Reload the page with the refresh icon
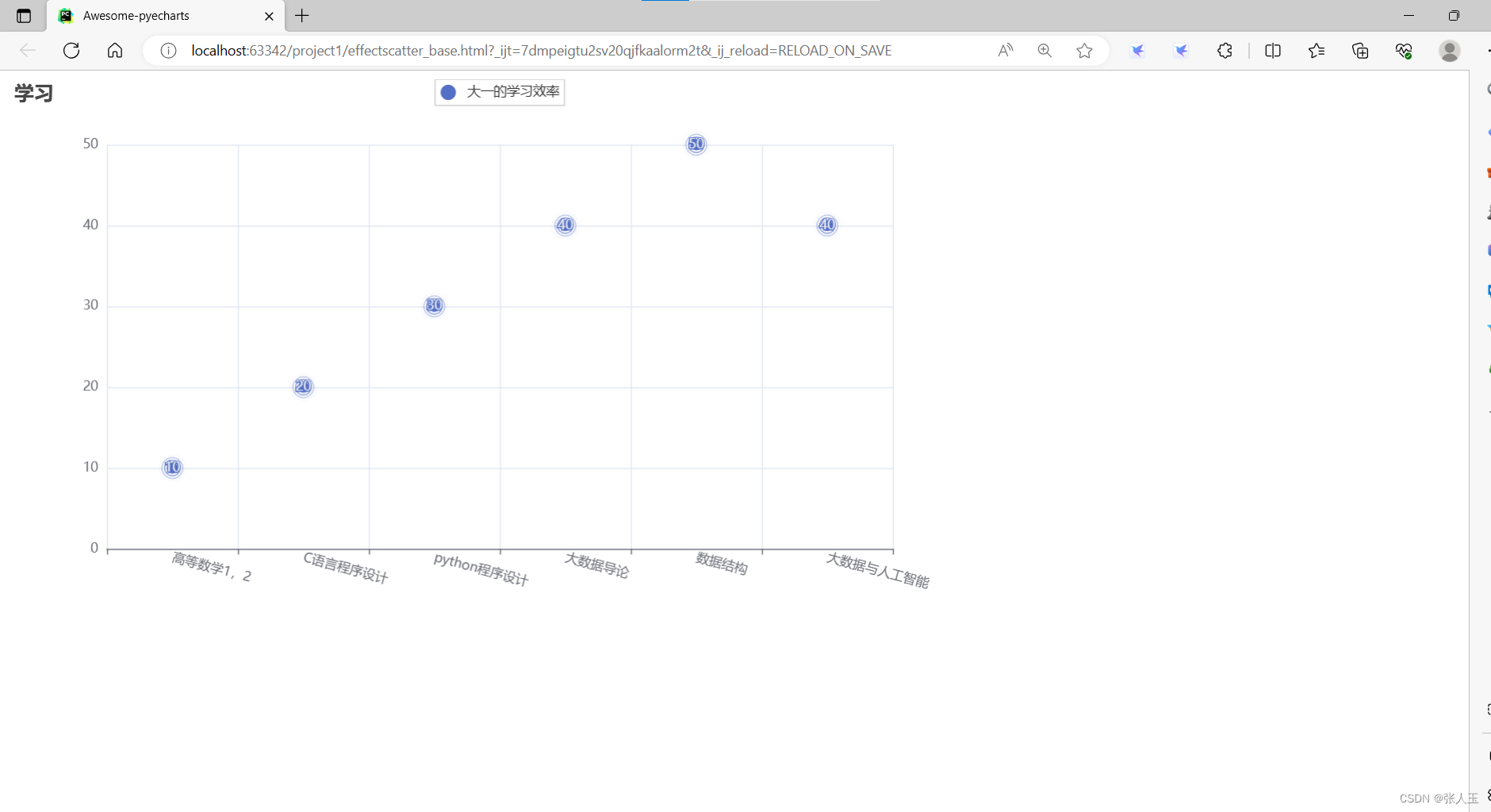 71,51
